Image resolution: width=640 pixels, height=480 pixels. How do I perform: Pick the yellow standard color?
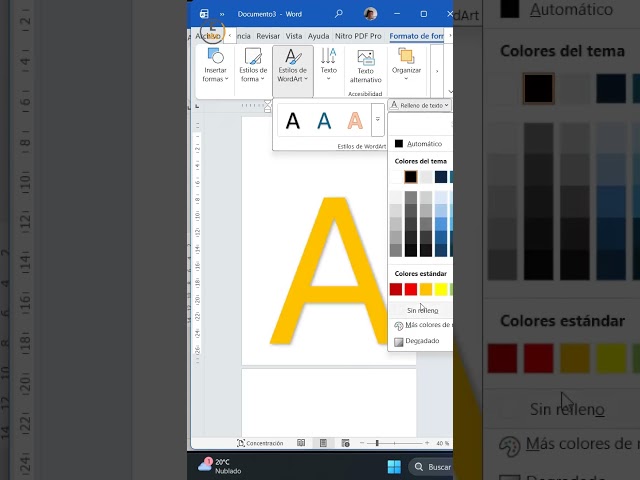tap(441, 289)
